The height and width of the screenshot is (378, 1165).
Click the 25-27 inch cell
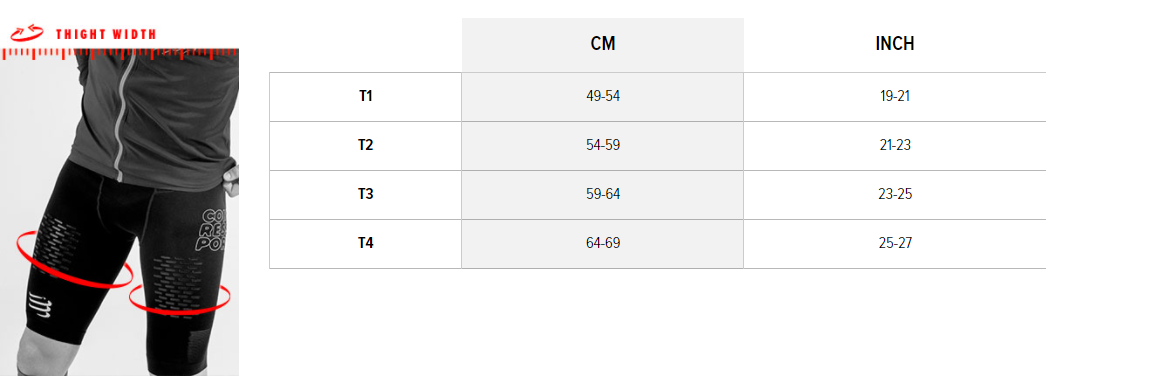pyautogui.click(x=895, y=244)
